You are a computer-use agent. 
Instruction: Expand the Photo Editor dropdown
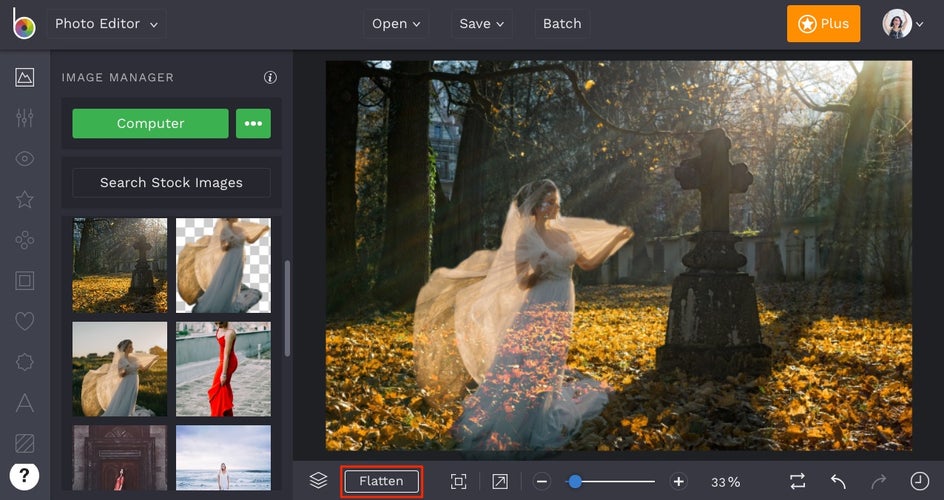[106, 24]
